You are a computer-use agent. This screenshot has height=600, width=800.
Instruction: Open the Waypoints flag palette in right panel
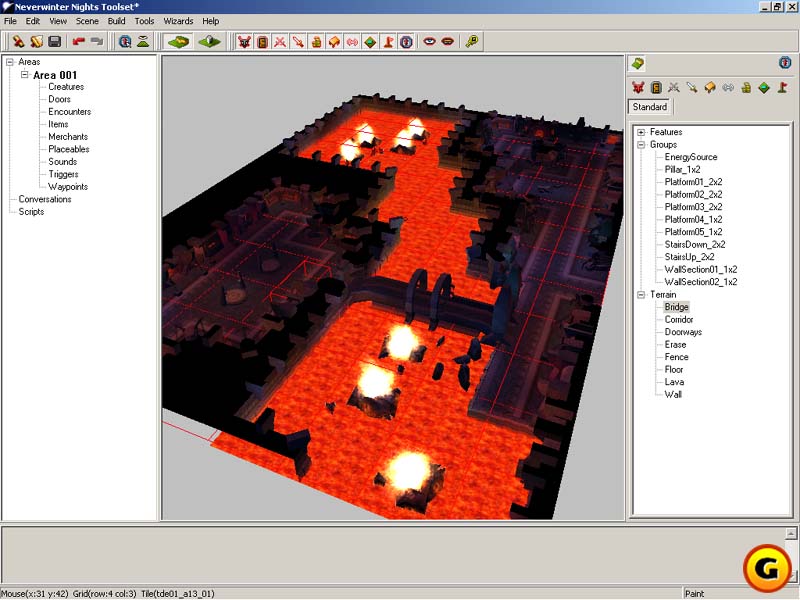782,88
